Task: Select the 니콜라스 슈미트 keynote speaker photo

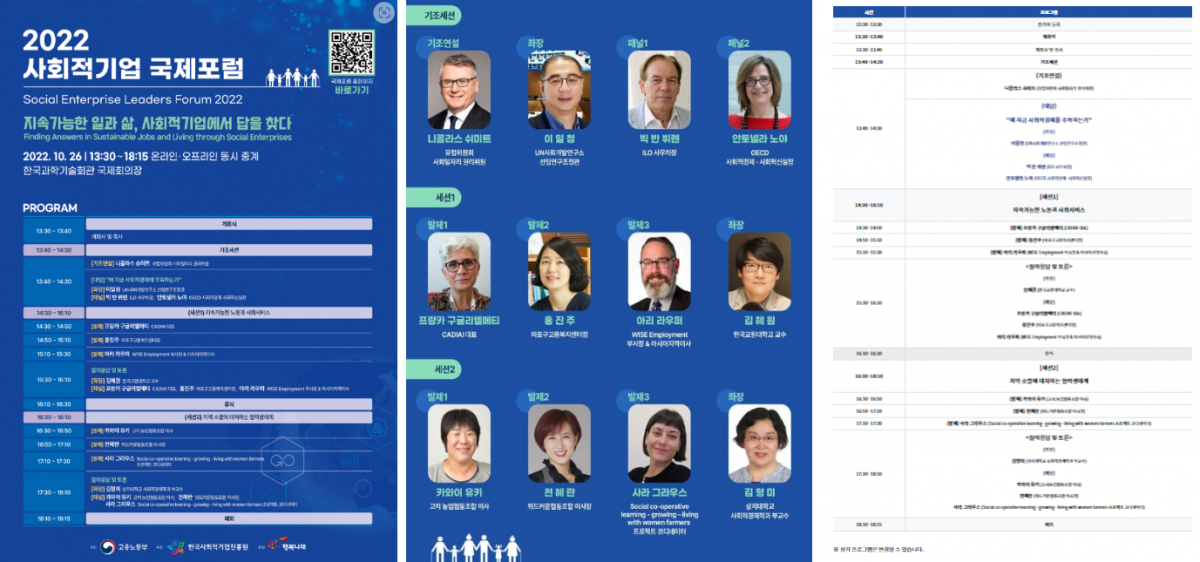Action: tap(459, 90)
